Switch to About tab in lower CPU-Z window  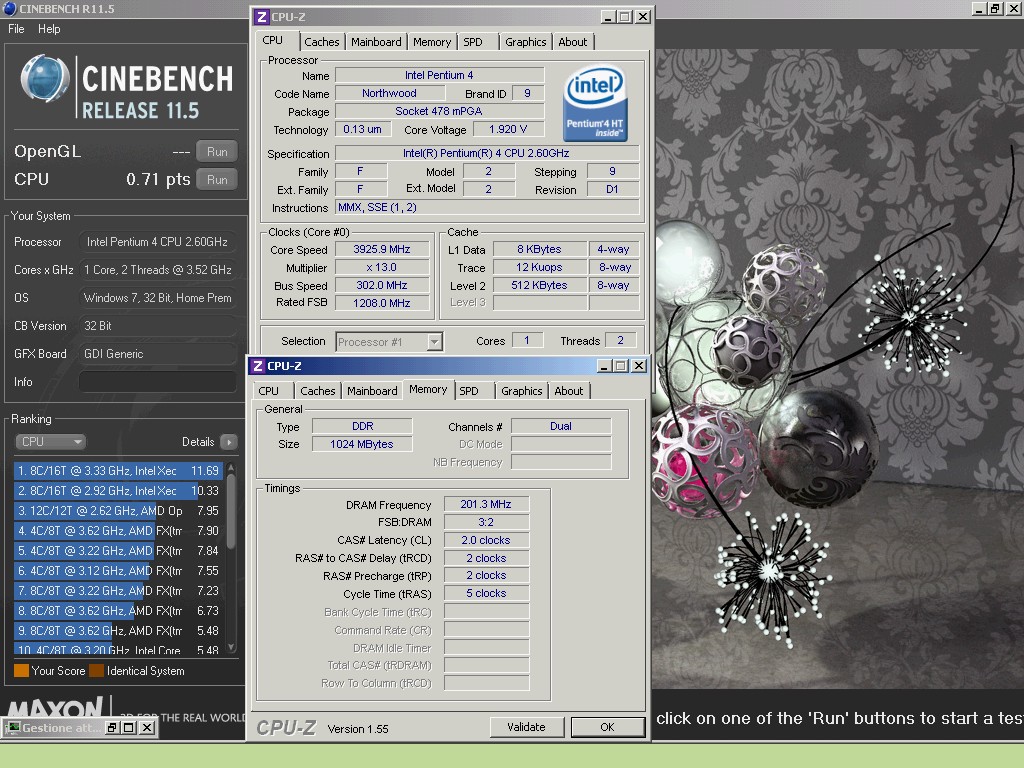pos(569,391)
